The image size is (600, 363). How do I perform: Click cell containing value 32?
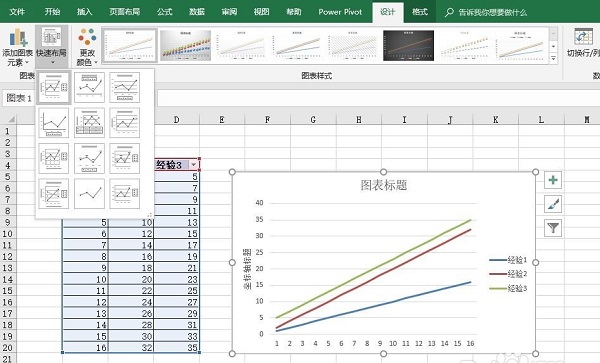coord(131,348)
